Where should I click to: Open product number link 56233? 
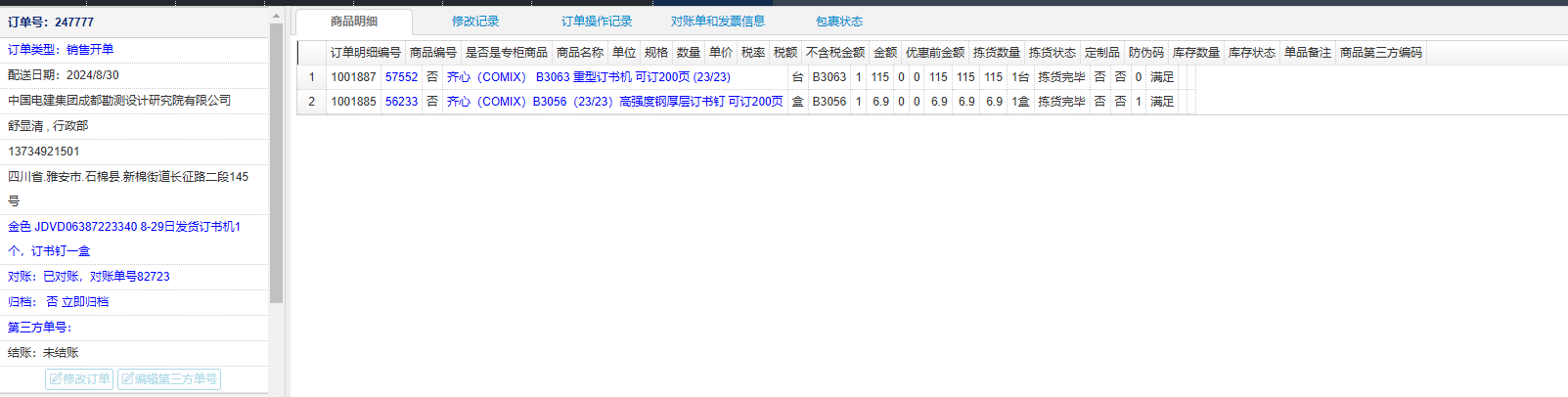click(401, 102)
